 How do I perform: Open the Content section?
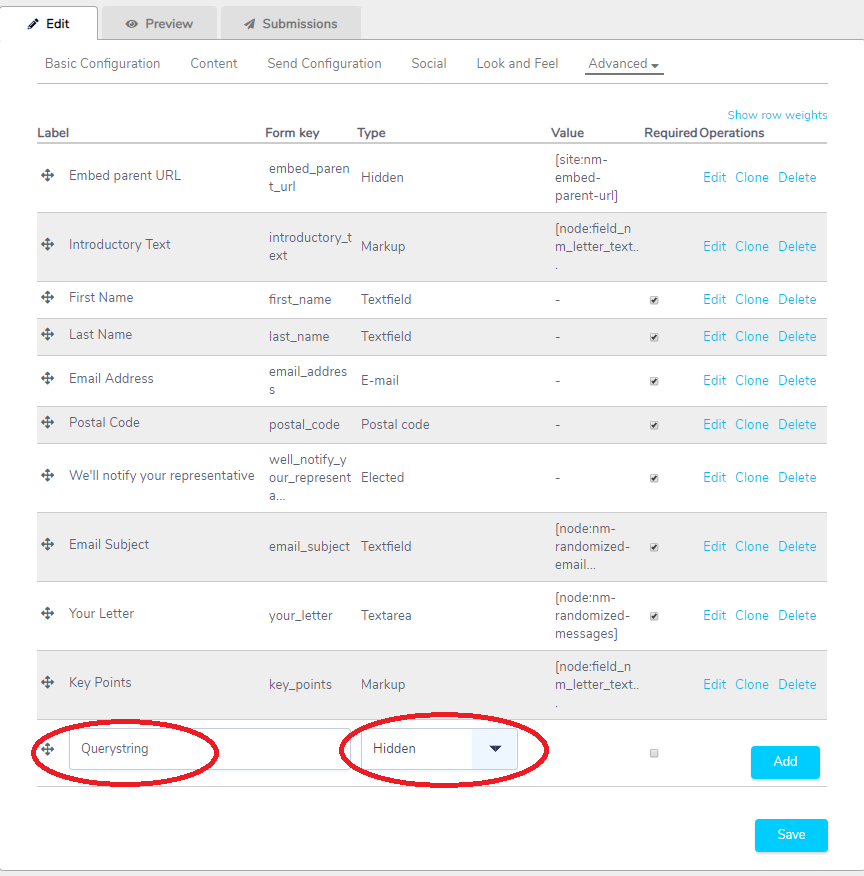[214, 64]
